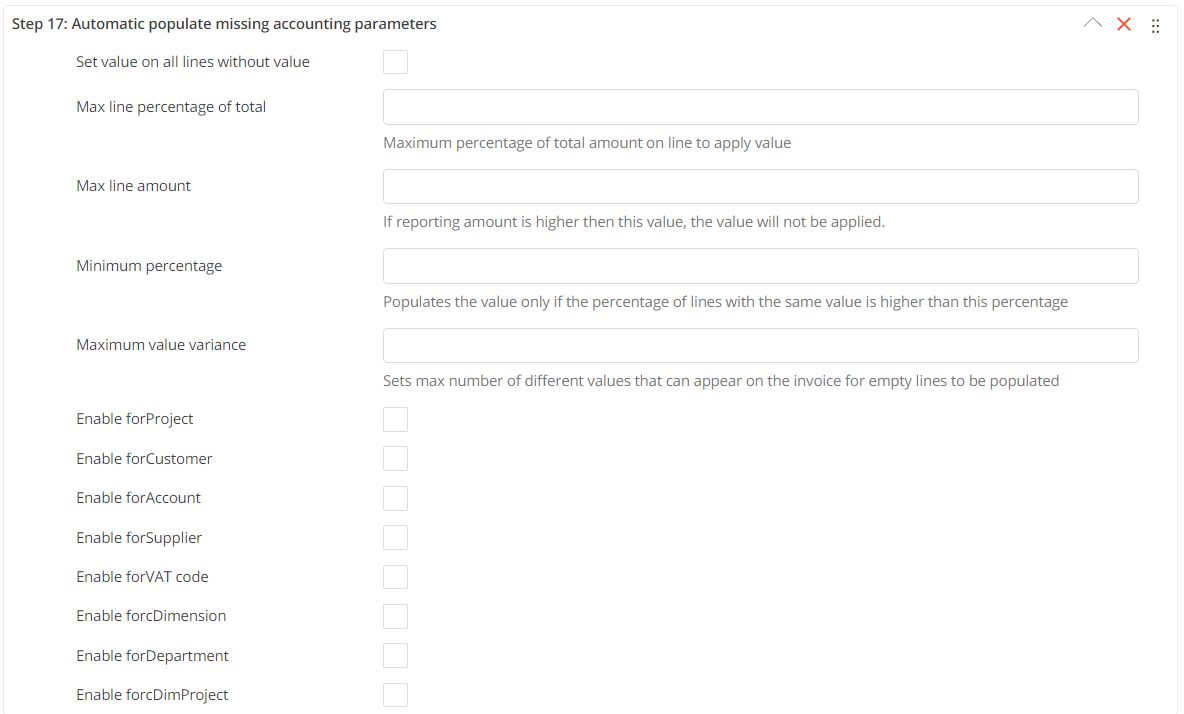Enable the Project checkbox

[x=396, y=419]
